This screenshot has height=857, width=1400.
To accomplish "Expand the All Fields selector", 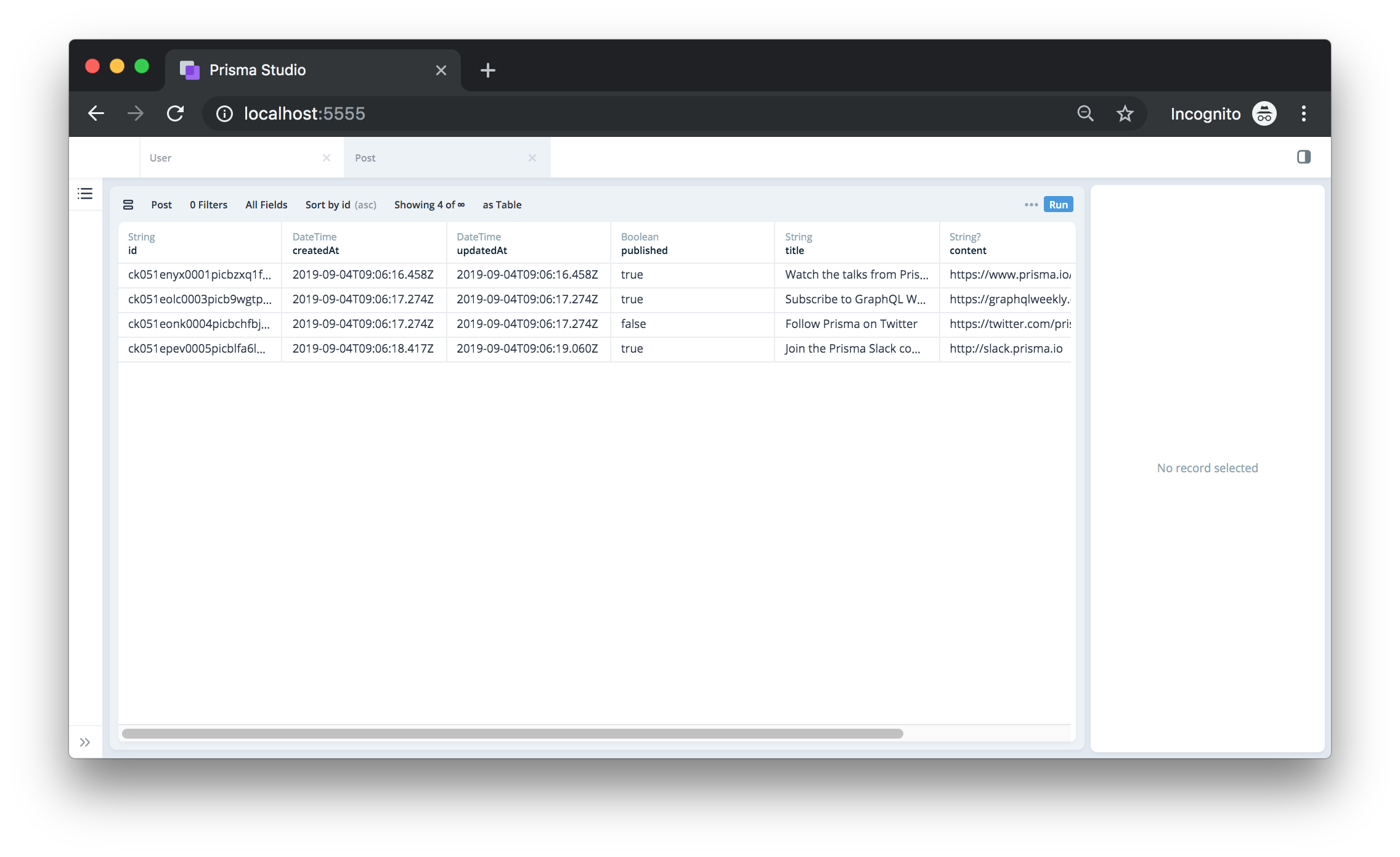I will 266,205.
